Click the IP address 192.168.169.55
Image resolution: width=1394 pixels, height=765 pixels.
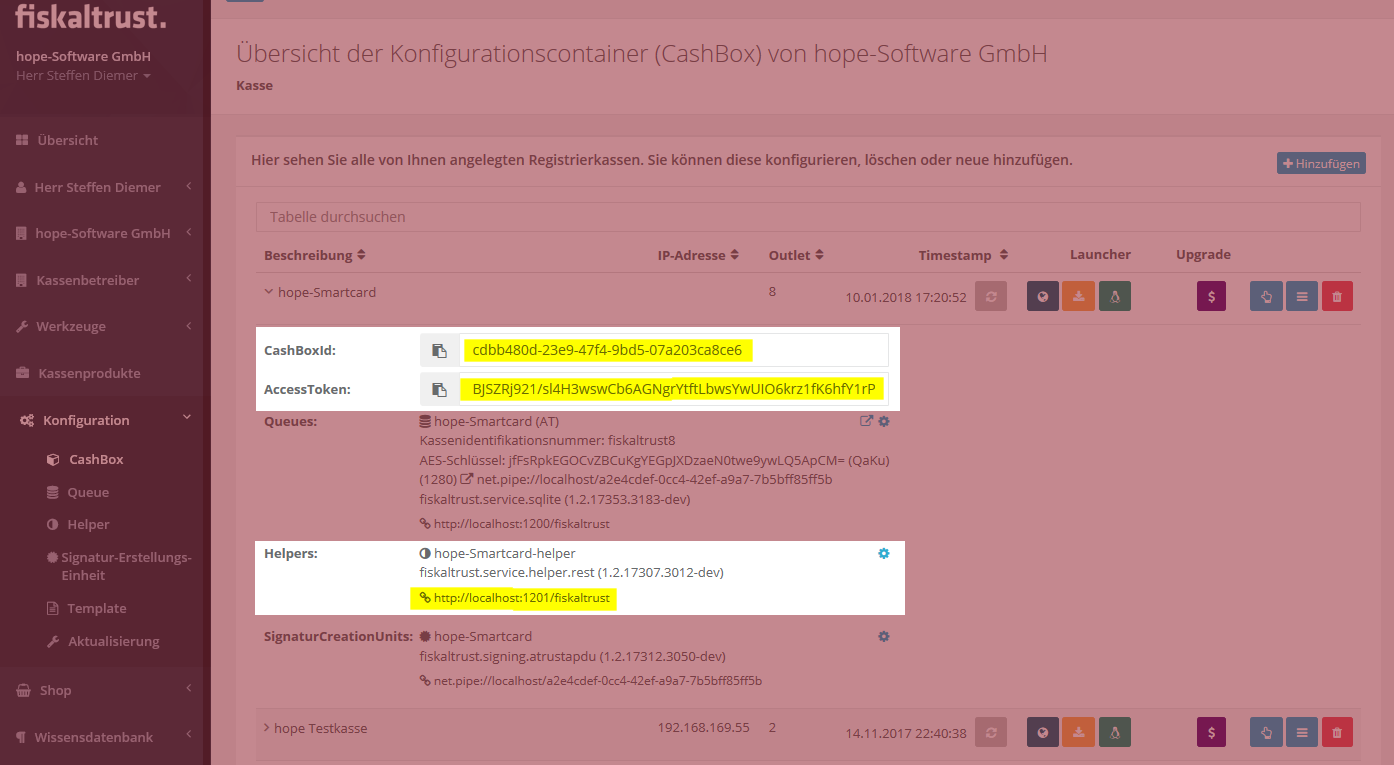click(x=704, y=728)
